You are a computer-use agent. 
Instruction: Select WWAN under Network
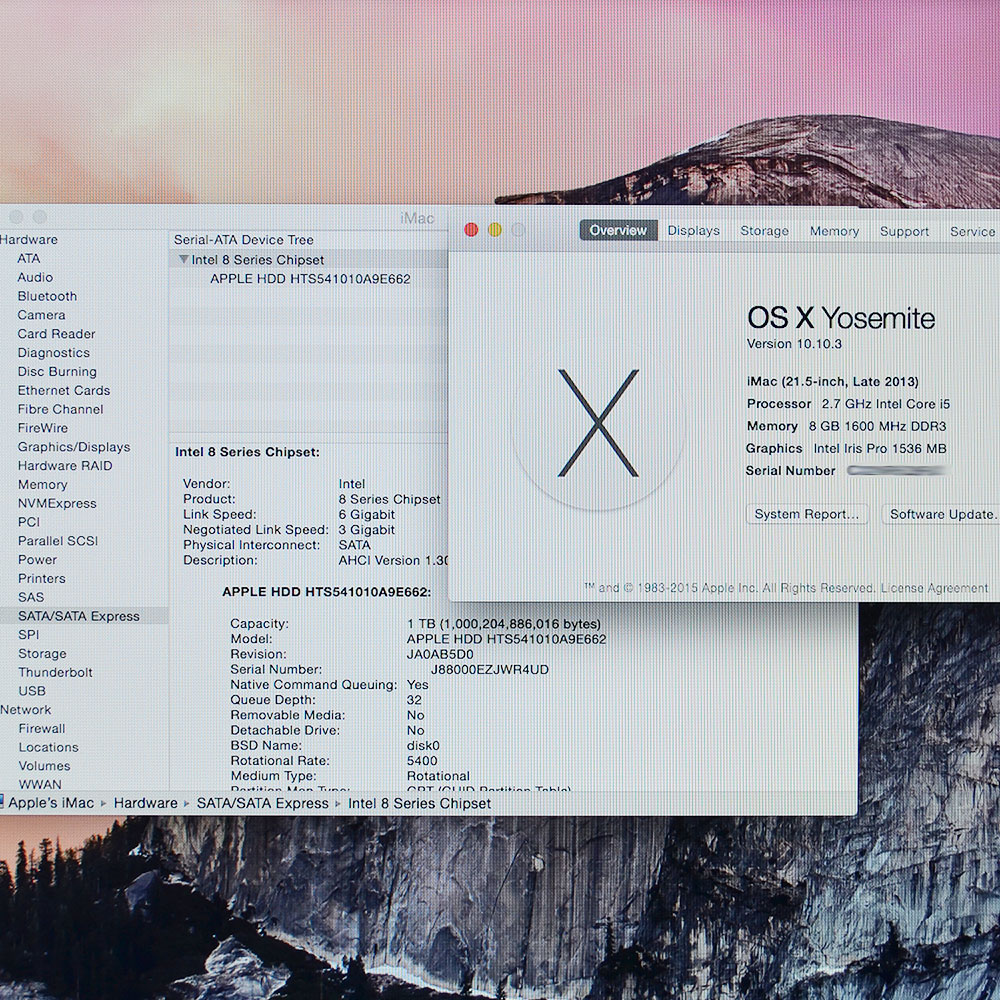[x=40, y=784]
